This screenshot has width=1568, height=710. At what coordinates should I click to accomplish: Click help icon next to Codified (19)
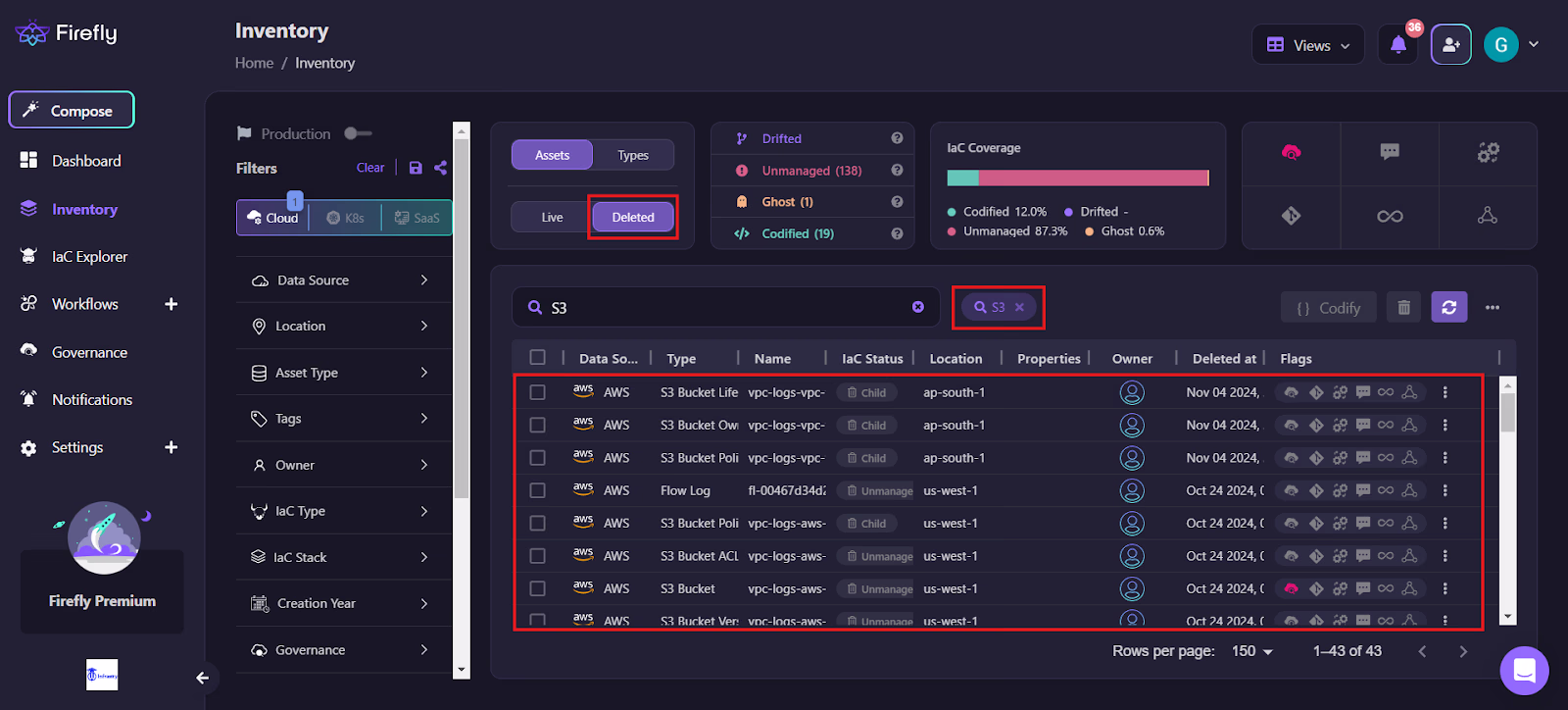[x=897, y=233]
